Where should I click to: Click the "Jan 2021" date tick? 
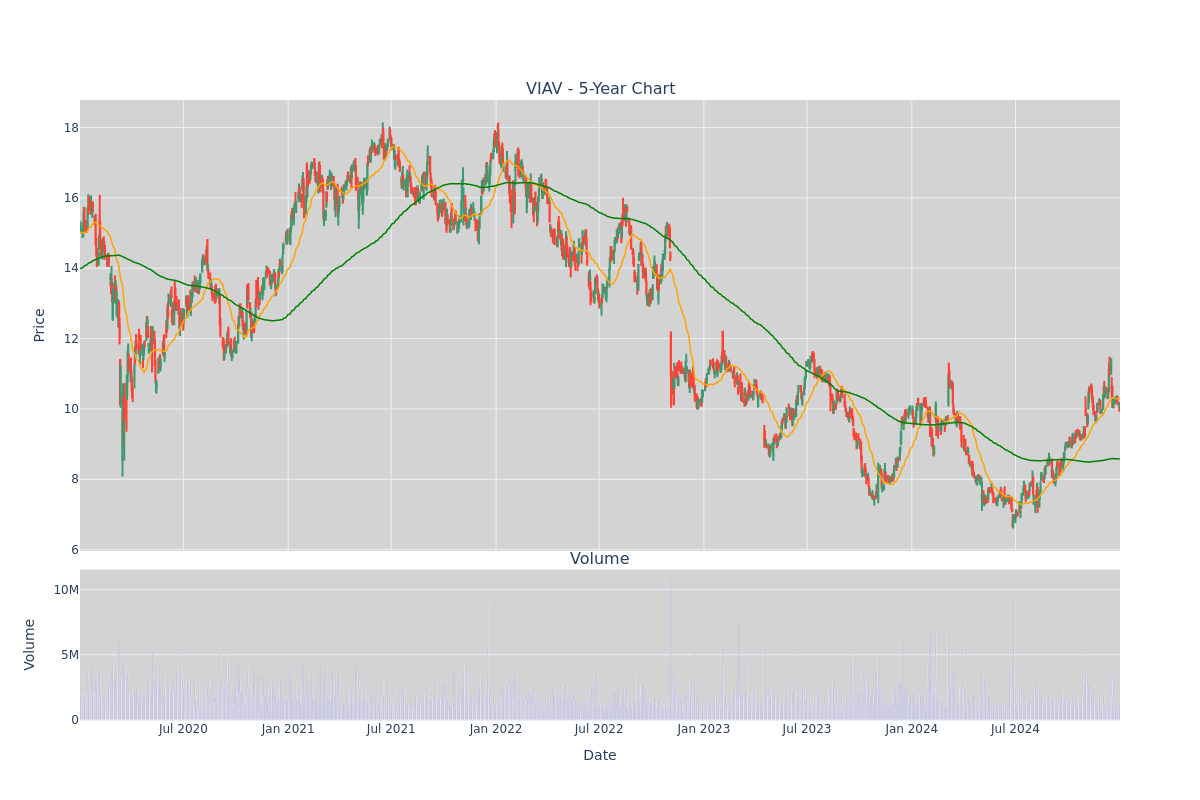288,729
